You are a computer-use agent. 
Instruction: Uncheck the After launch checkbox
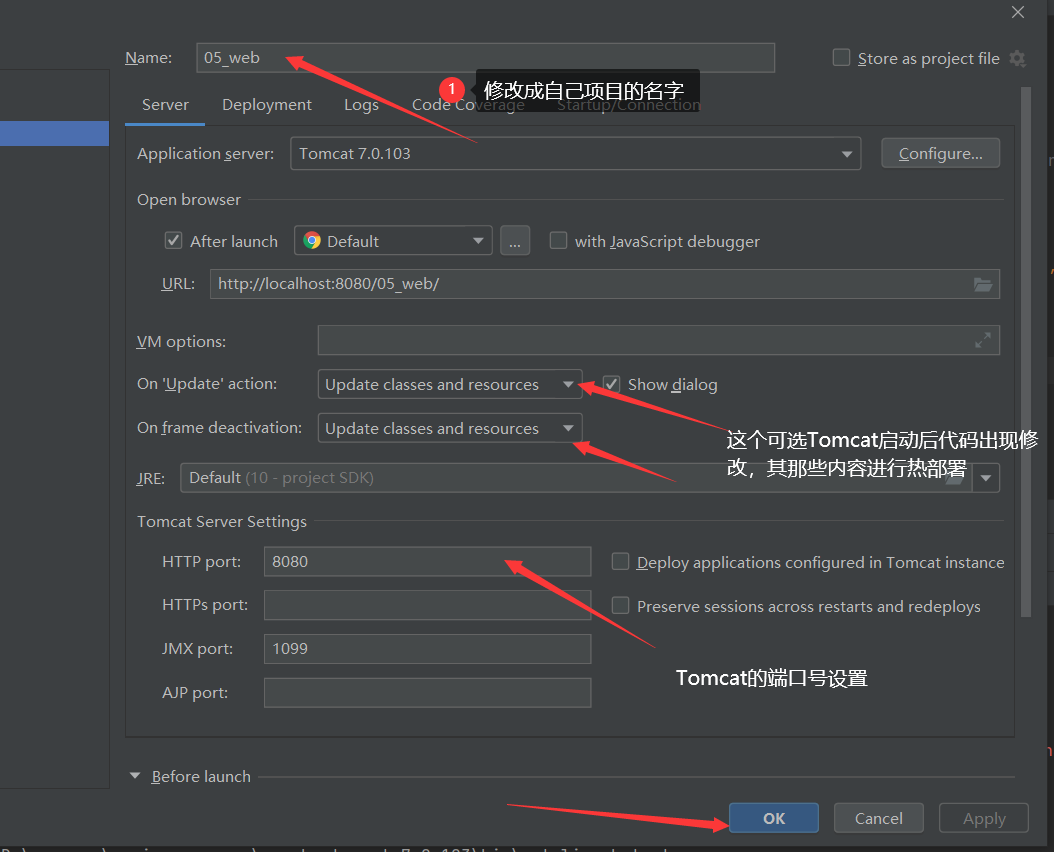[173, 241]
